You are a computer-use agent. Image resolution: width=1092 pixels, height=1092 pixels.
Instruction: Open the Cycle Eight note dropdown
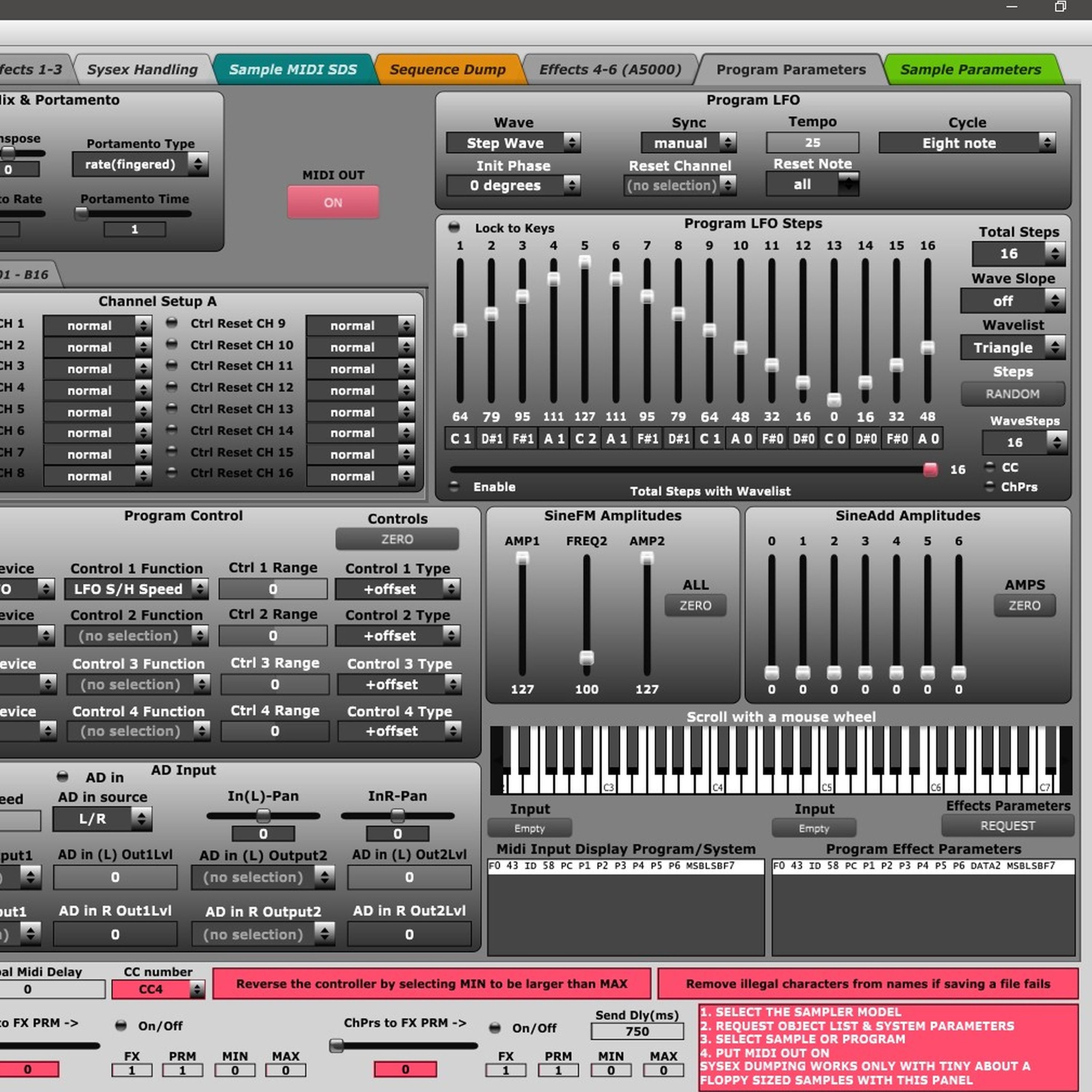(x=966, y=143)
